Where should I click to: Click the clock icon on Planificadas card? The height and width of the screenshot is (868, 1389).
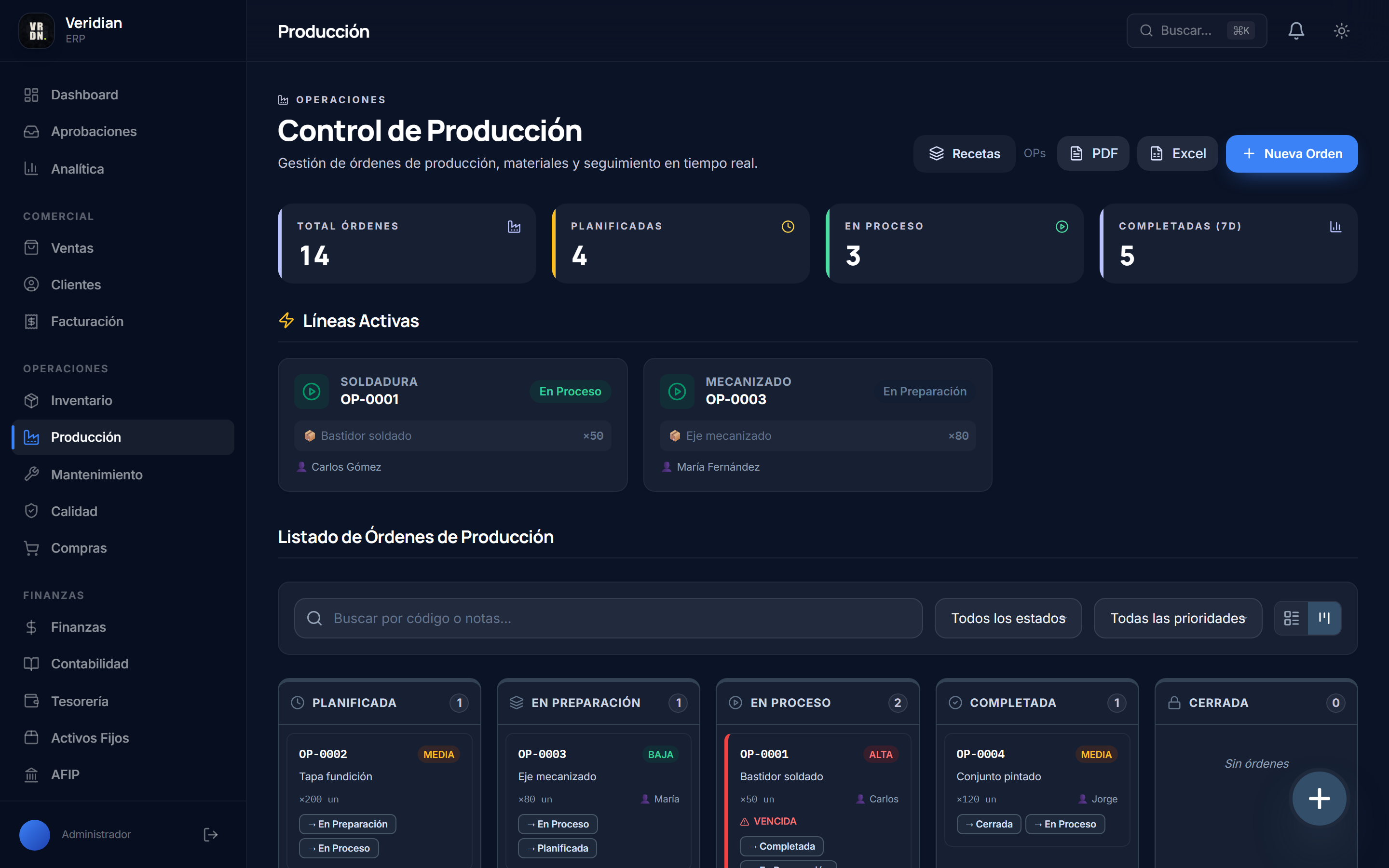coord(788,227)
